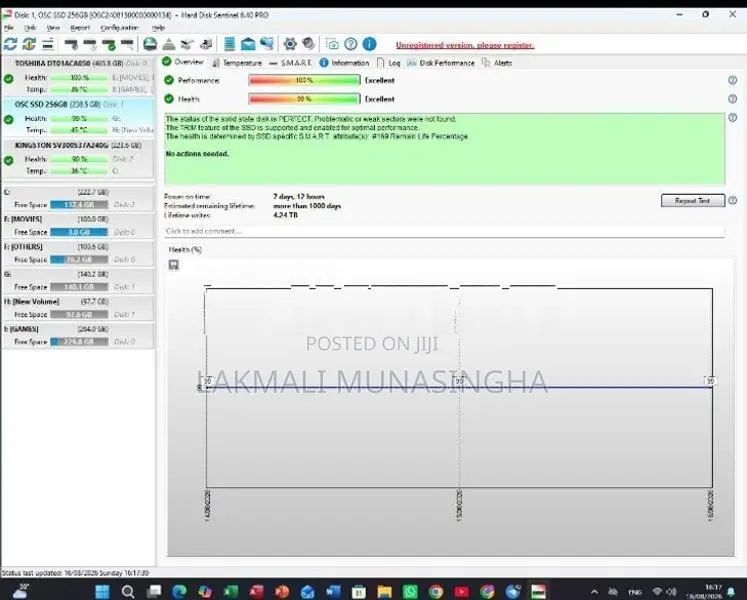Select the TOSHIBA DT01ACA050 disk entry
Image resolution: width=747 pixels, height=600 pixels.
(79, 76)
